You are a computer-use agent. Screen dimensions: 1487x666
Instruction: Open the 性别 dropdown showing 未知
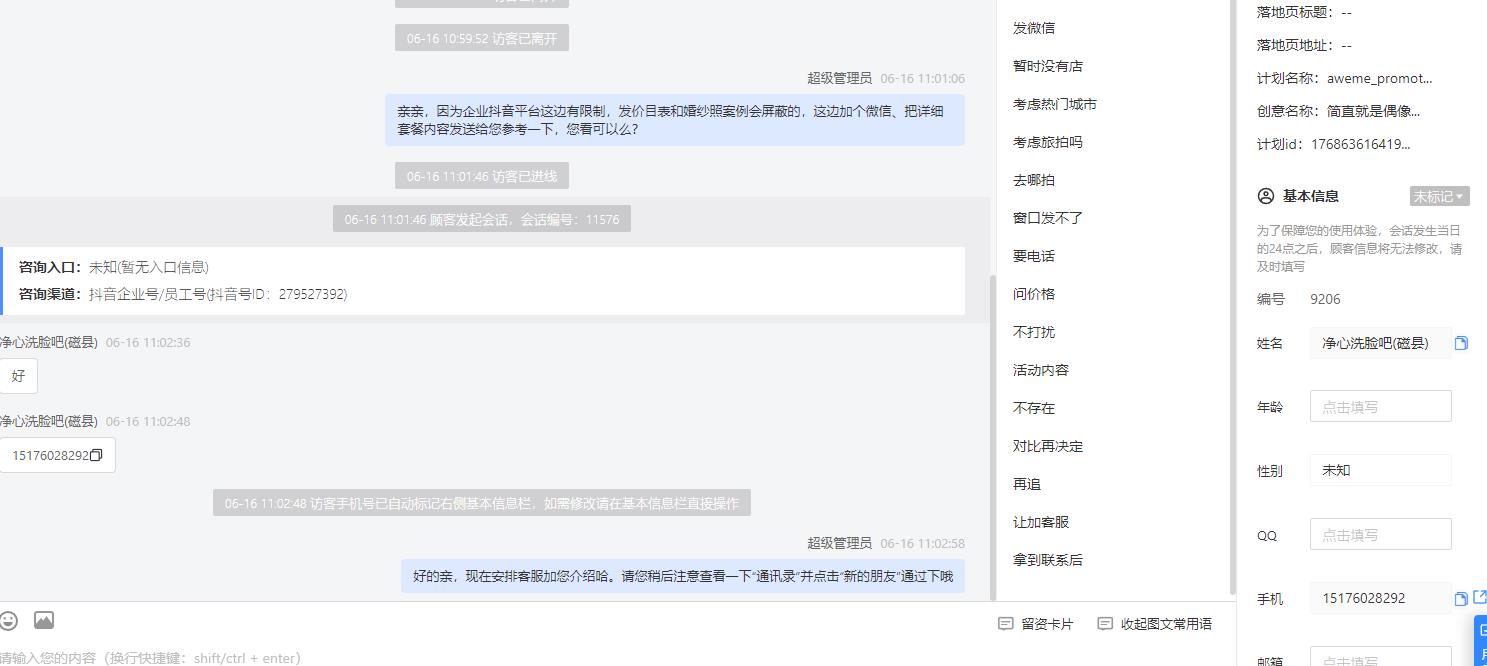pos(1380,470)
